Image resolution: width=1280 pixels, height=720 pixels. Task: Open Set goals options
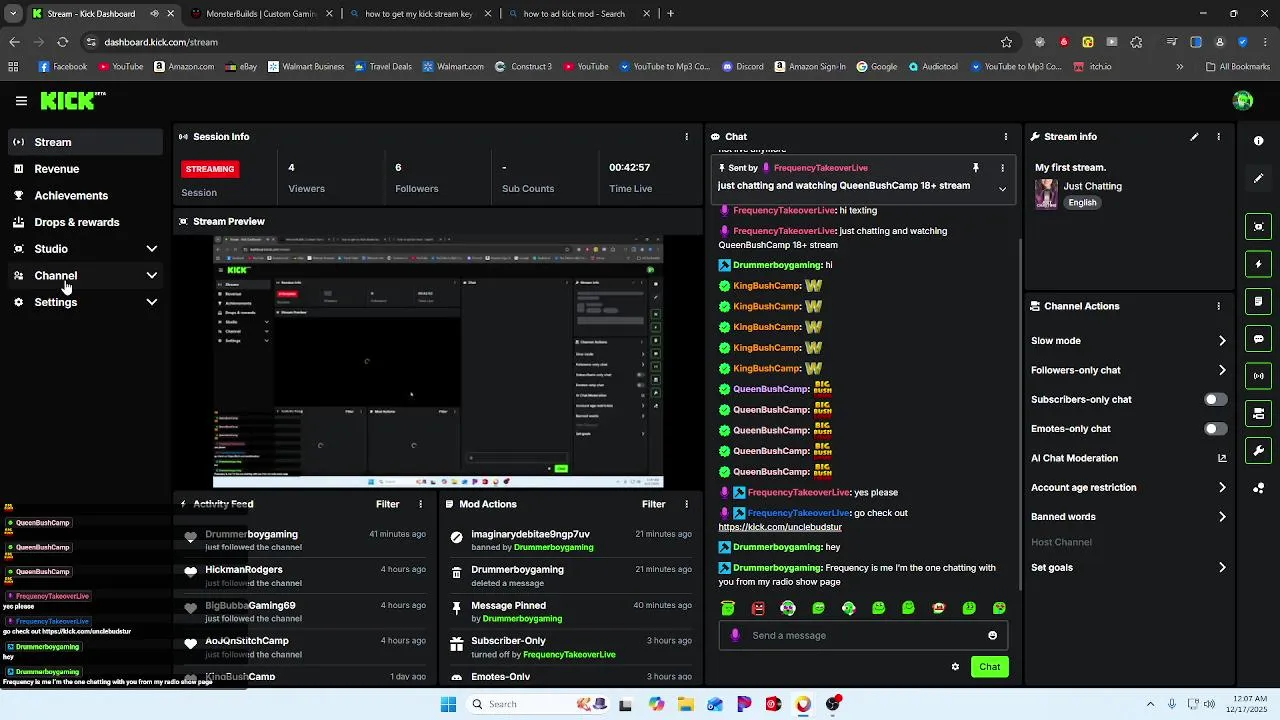tap(1129, 568)
